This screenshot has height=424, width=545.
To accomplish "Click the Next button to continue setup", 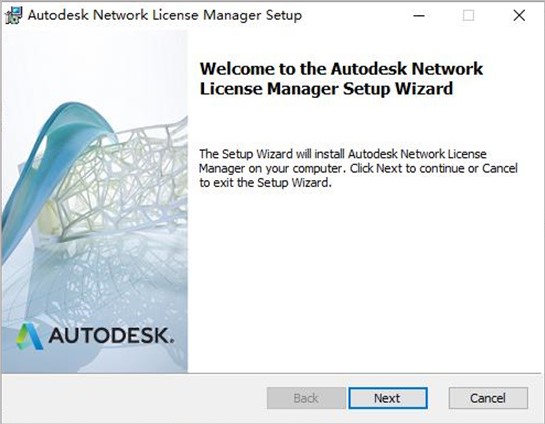I will tap(388, 398).
